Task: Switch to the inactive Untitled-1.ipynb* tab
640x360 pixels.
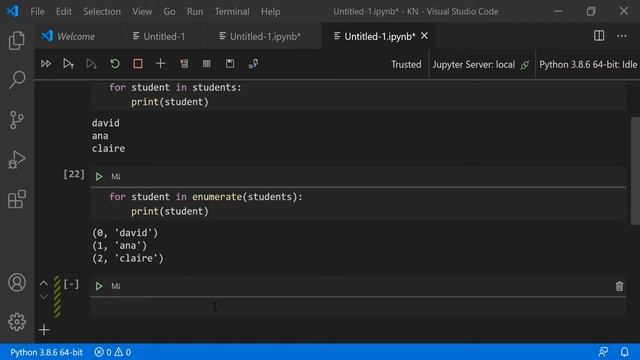Action: pyautogui.click(x=265, y=36)
